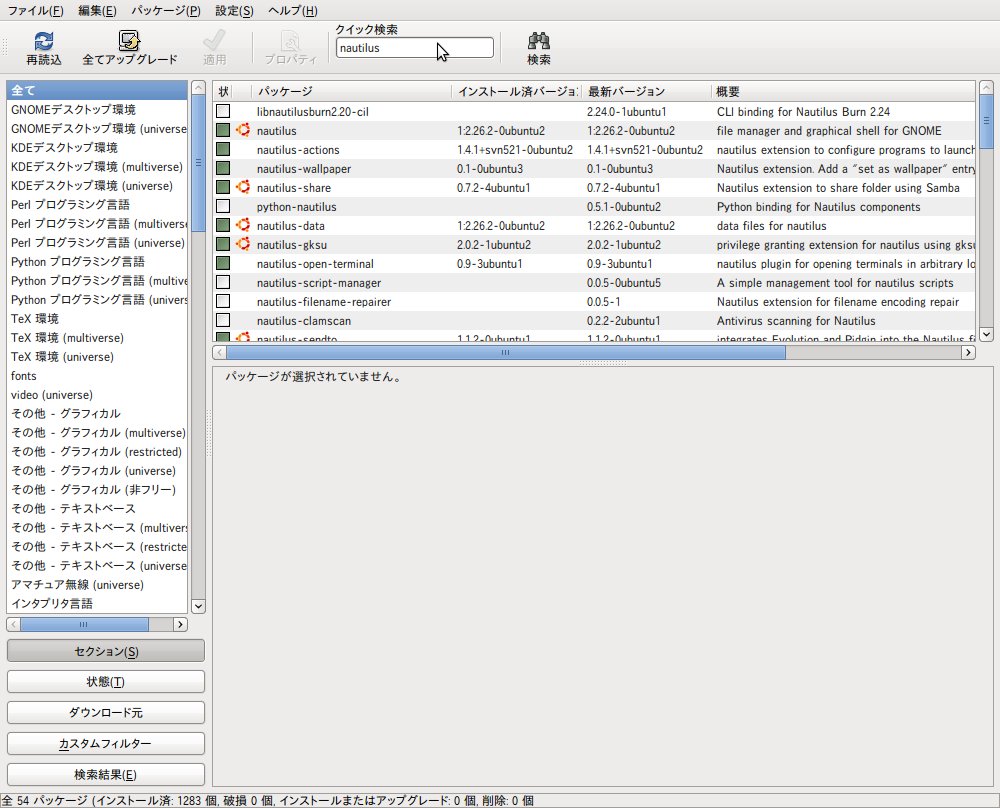Toggle status box for python-nautilus
1000x808 pixels.
click(x=223, y=206)
